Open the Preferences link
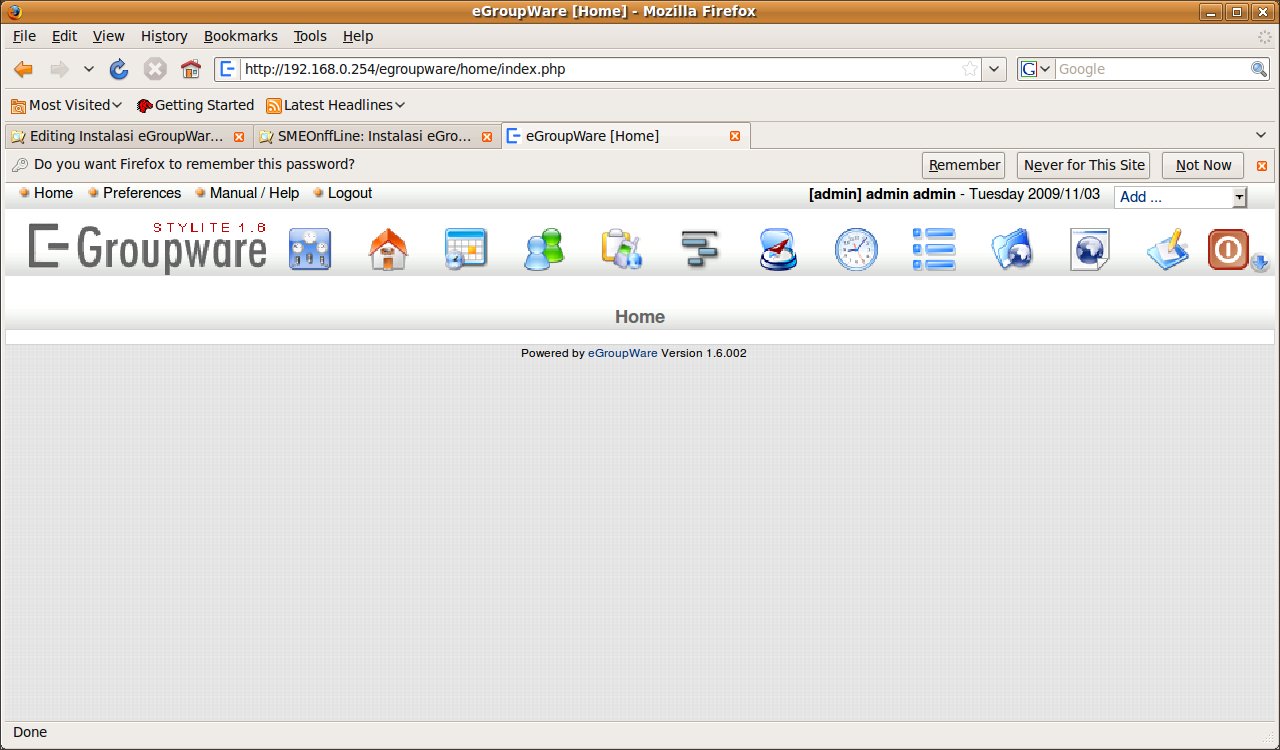Screen dimensions: 1280x750 point(142,193)
